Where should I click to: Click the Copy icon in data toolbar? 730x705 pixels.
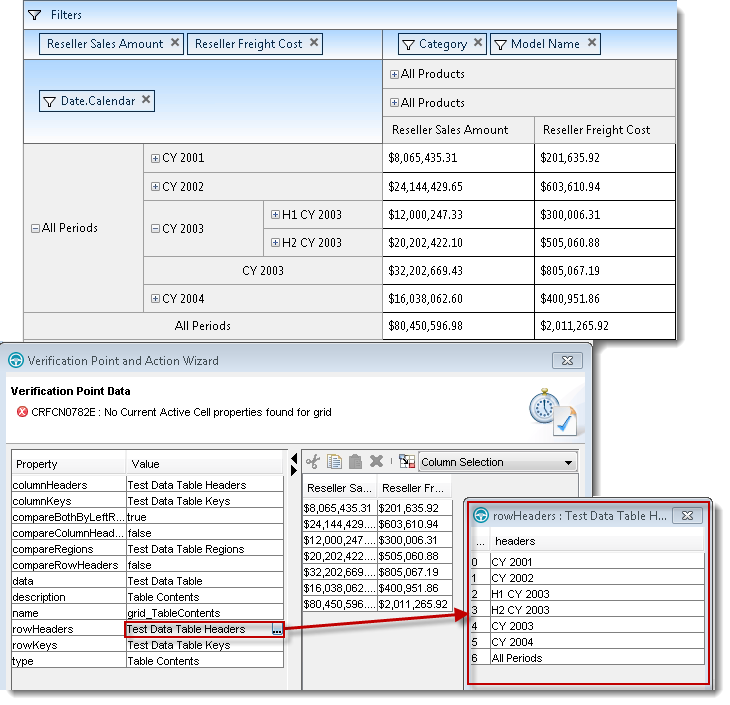[x=335, y=462]
